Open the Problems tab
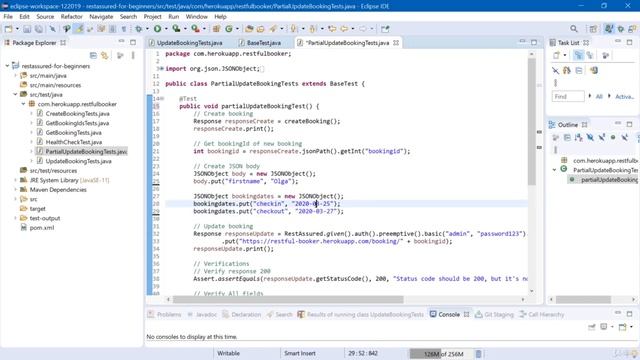 point(164,314)
